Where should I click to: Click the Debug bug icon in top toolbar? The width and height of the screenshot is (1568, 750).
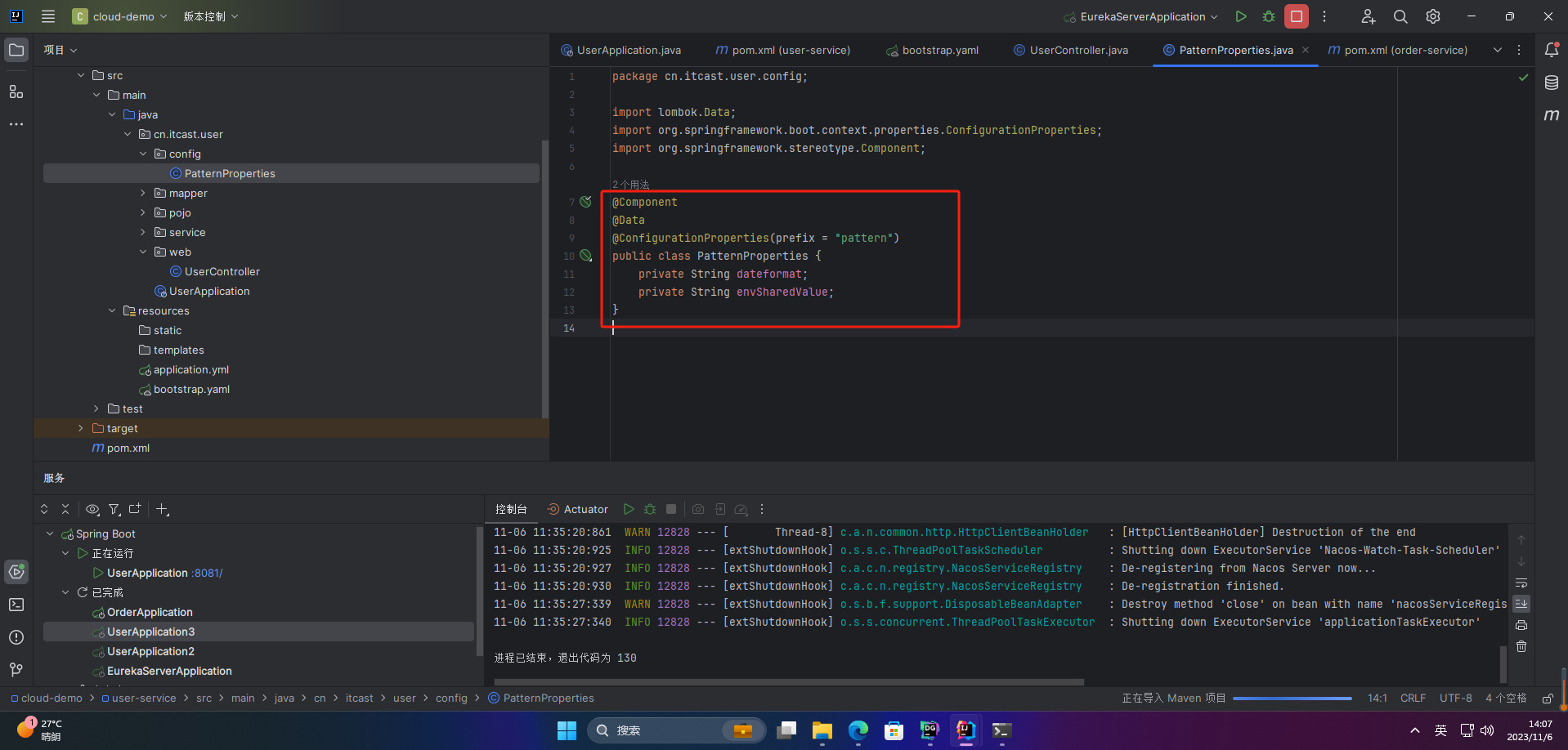1268,16
